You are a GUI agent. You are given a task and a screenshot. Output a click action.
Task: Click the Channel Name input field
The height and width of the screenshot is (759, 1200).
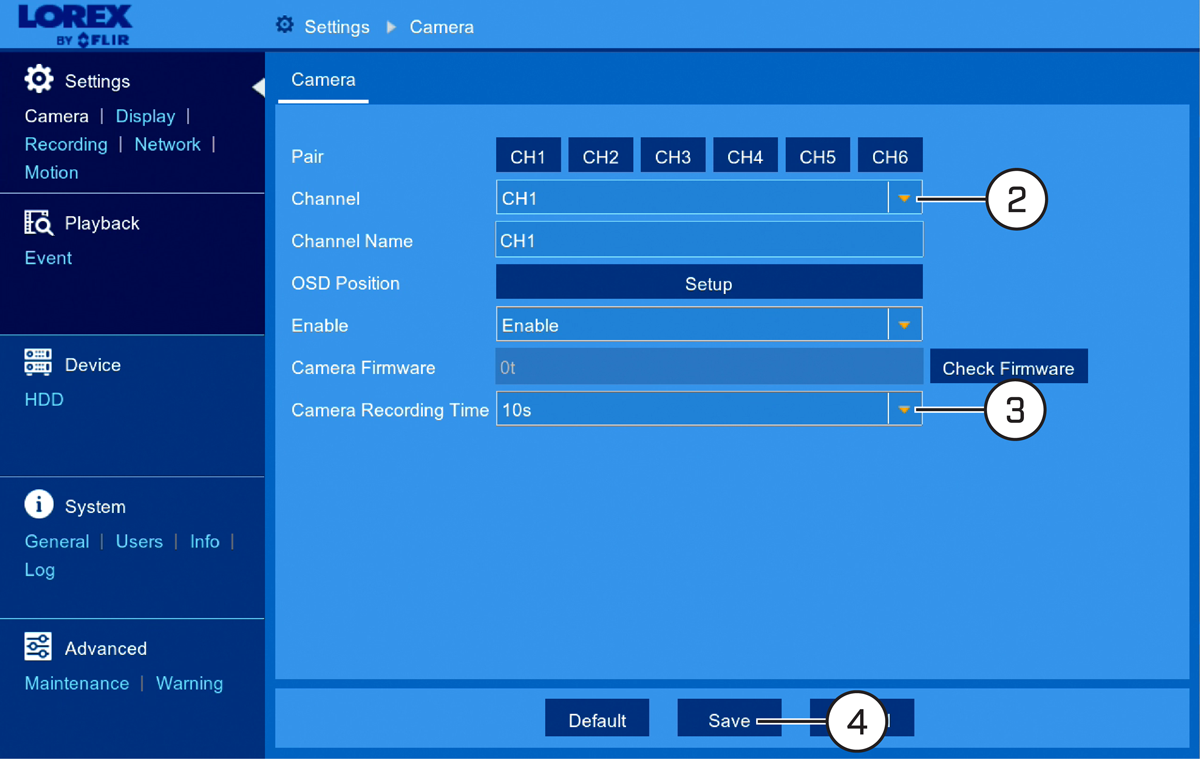click(709, 240)
